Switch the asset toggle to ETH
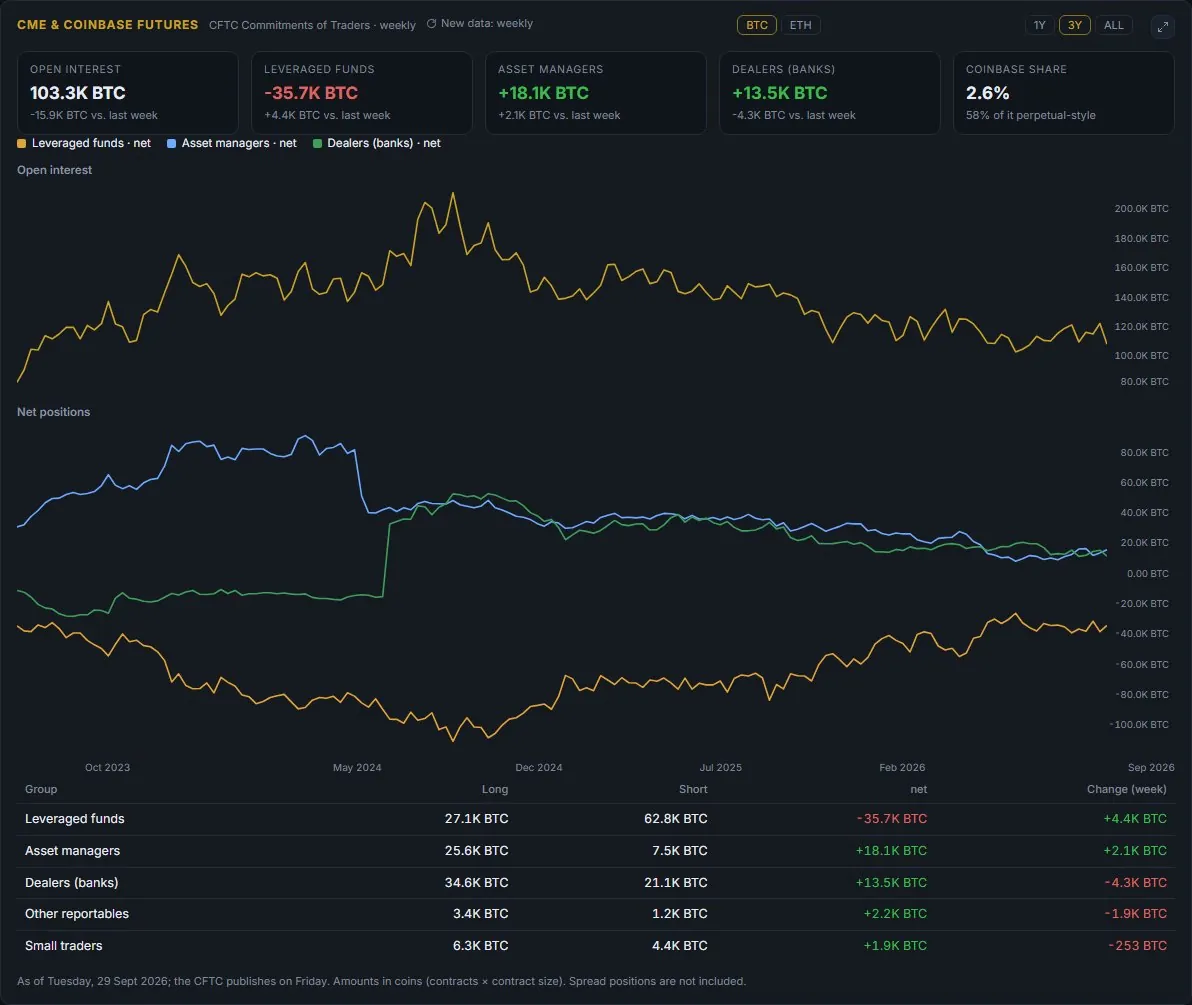The height and width of the screenshot is (1005, 1192). coord(800,25)
